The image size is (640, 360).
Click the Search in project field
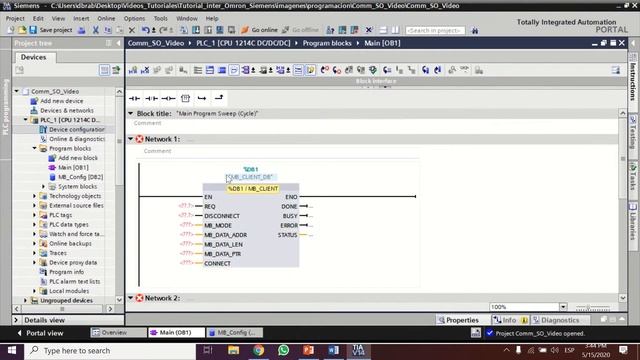[435, 30]
